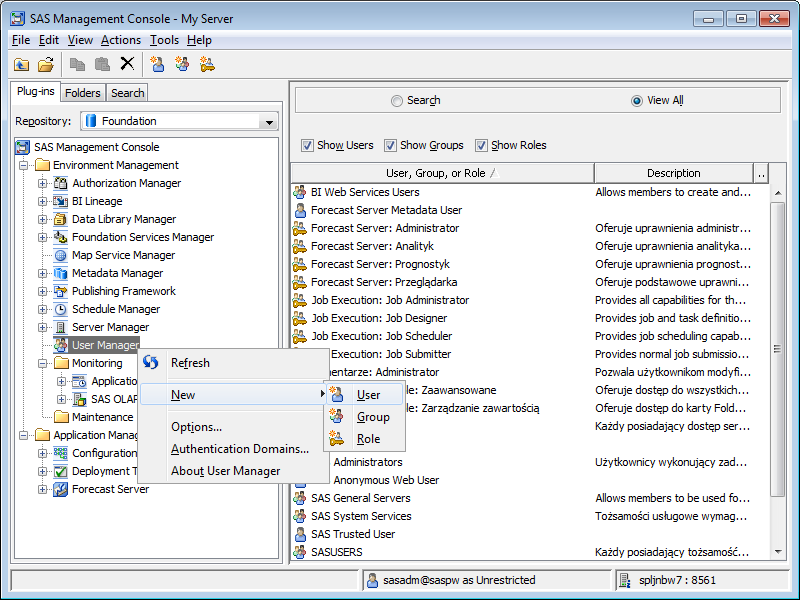The height and width of the screenshot is (600, 800).
Task: Click the up one level folder toolbar icon
Action: (x=21, y=64)
